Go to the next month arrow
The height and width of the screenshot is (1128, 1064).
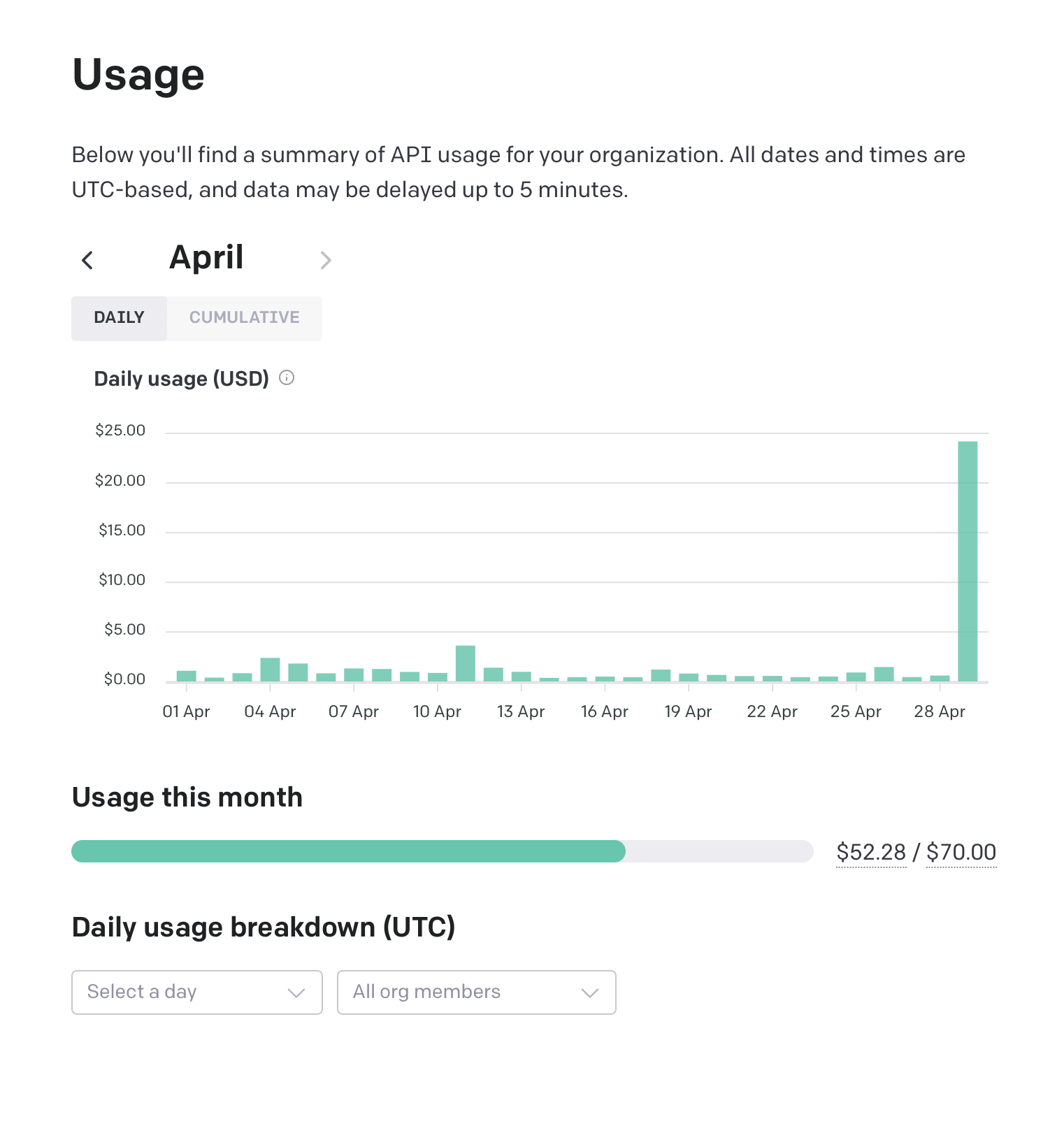[x=325, y=260]
